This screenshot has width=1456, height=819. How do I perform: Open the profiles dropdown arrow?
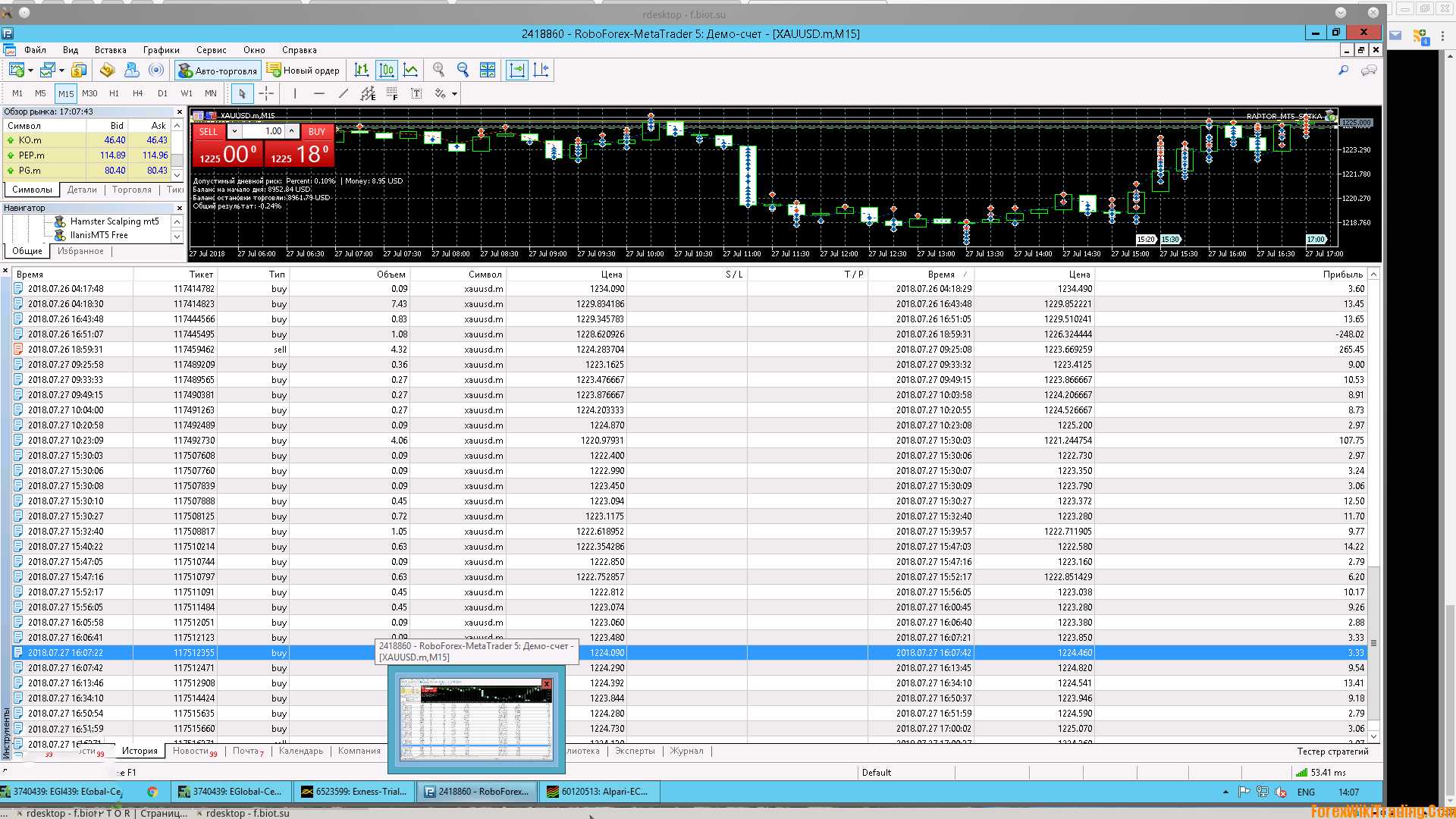(61, 71)
